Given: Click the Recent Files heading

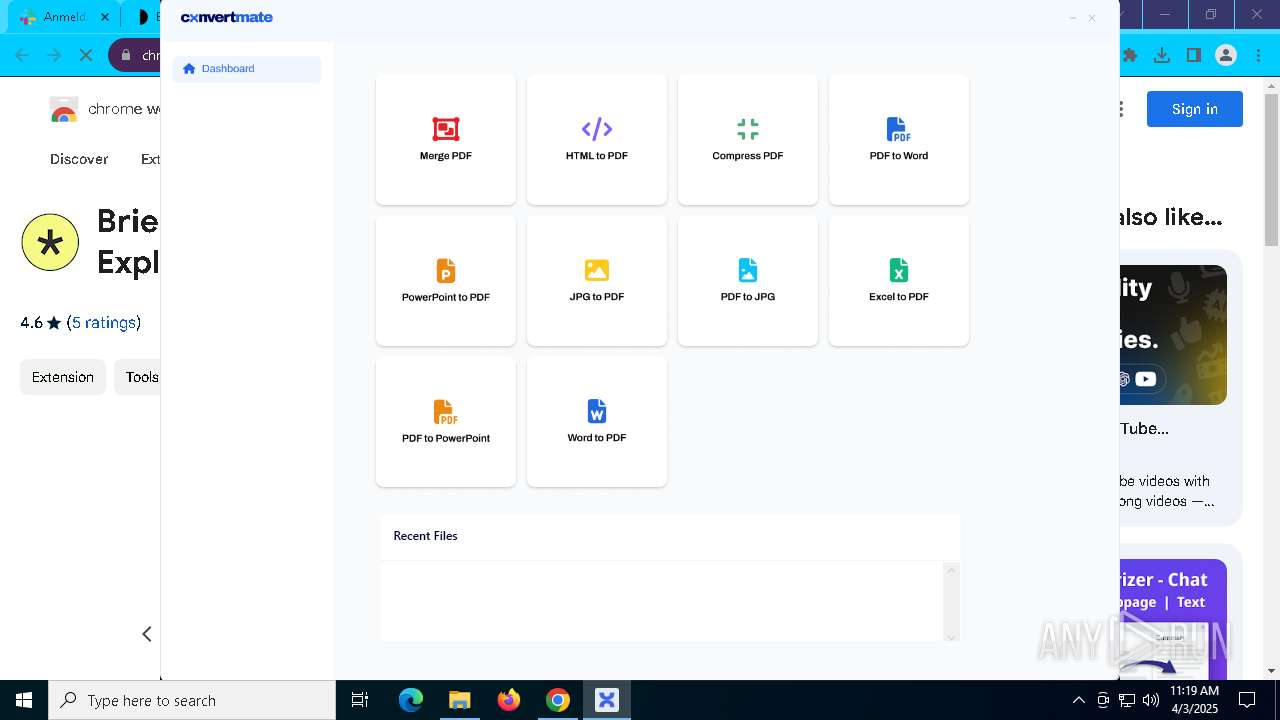Looking at the screenshot, I should point(425,536).
